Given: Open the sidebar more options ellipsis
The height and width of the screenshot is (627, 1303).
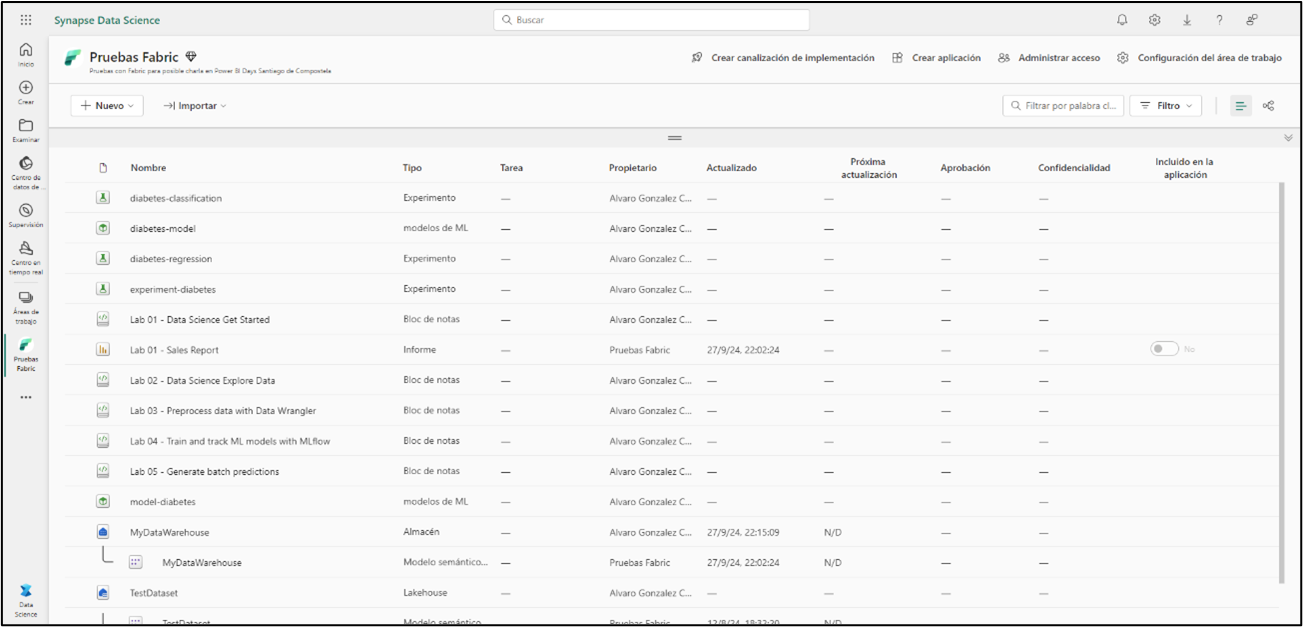Looking at the screenshot, I should point(26,397).
